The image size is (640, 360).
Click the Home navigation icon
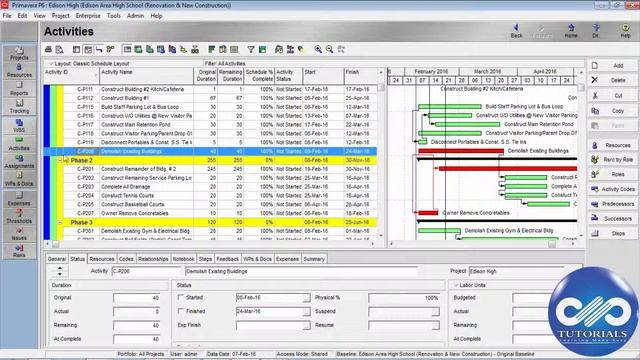pyautogui.click(x=571, y=31)
